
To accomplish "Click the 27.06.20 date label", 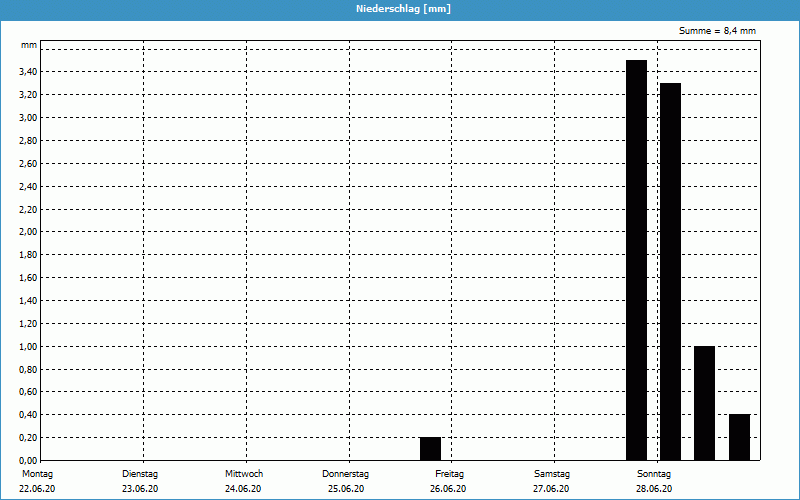I will click(x=551, y=489).
